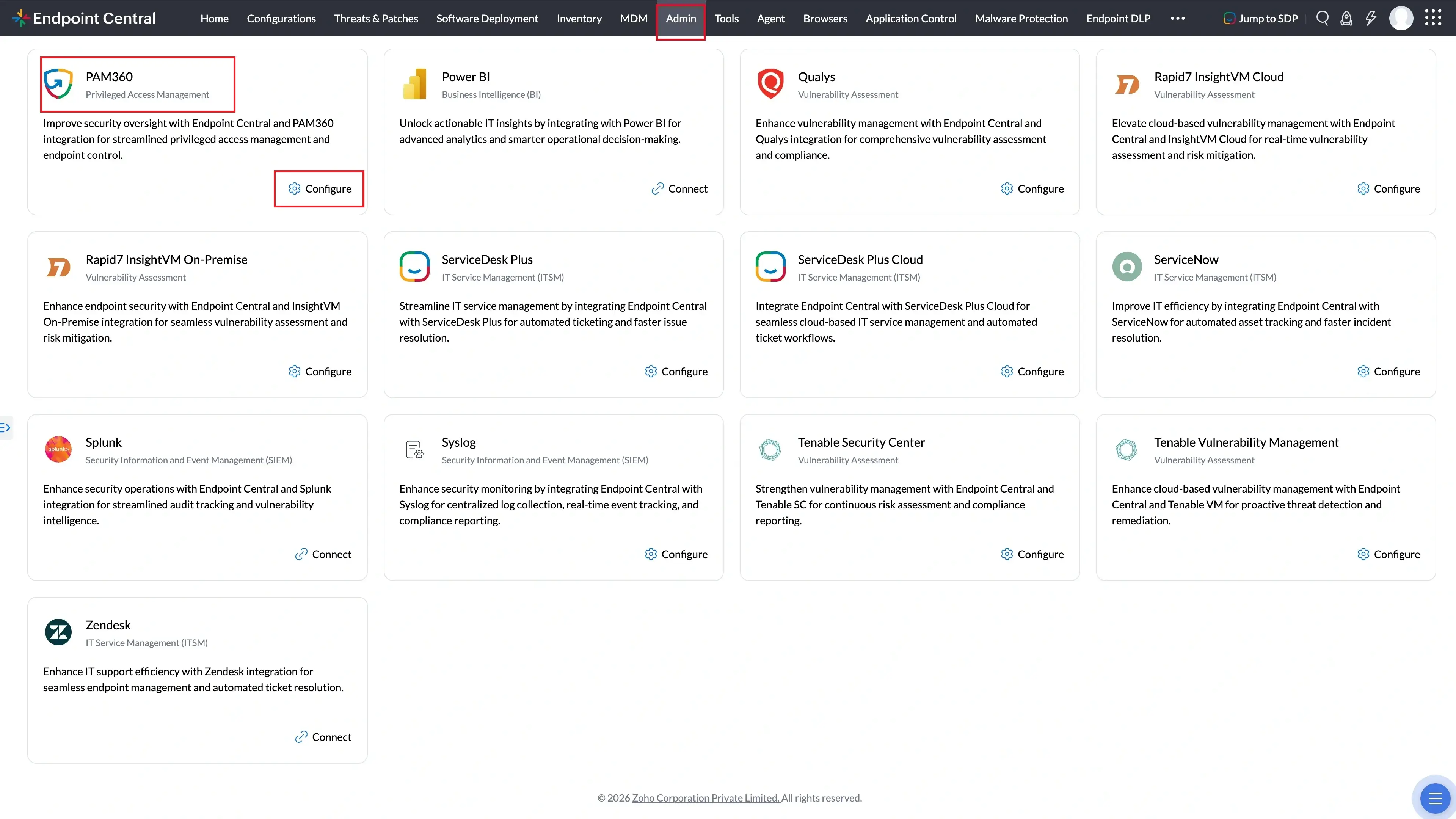Screen dimensions: 1456x819
Task: Click the ServiceNow card title
Action: click(x=1186, y=259)
